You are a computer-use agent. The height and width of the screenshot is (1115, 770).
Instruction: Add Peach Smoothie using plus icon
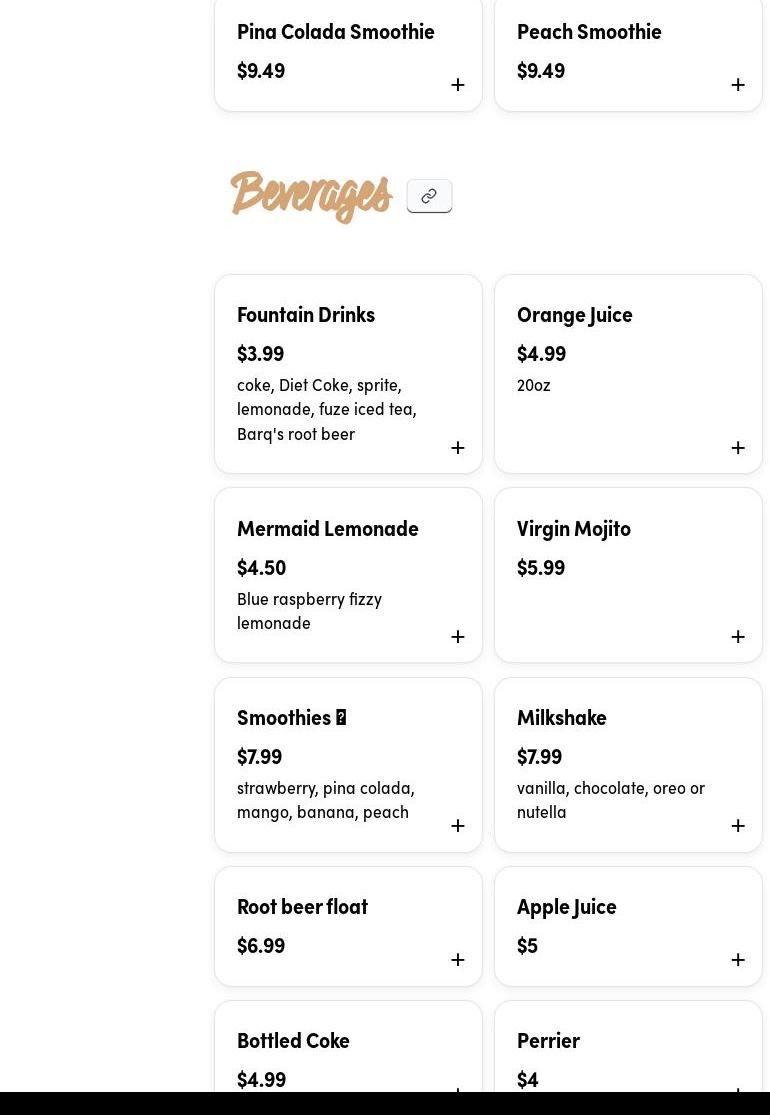pos(738,85)
